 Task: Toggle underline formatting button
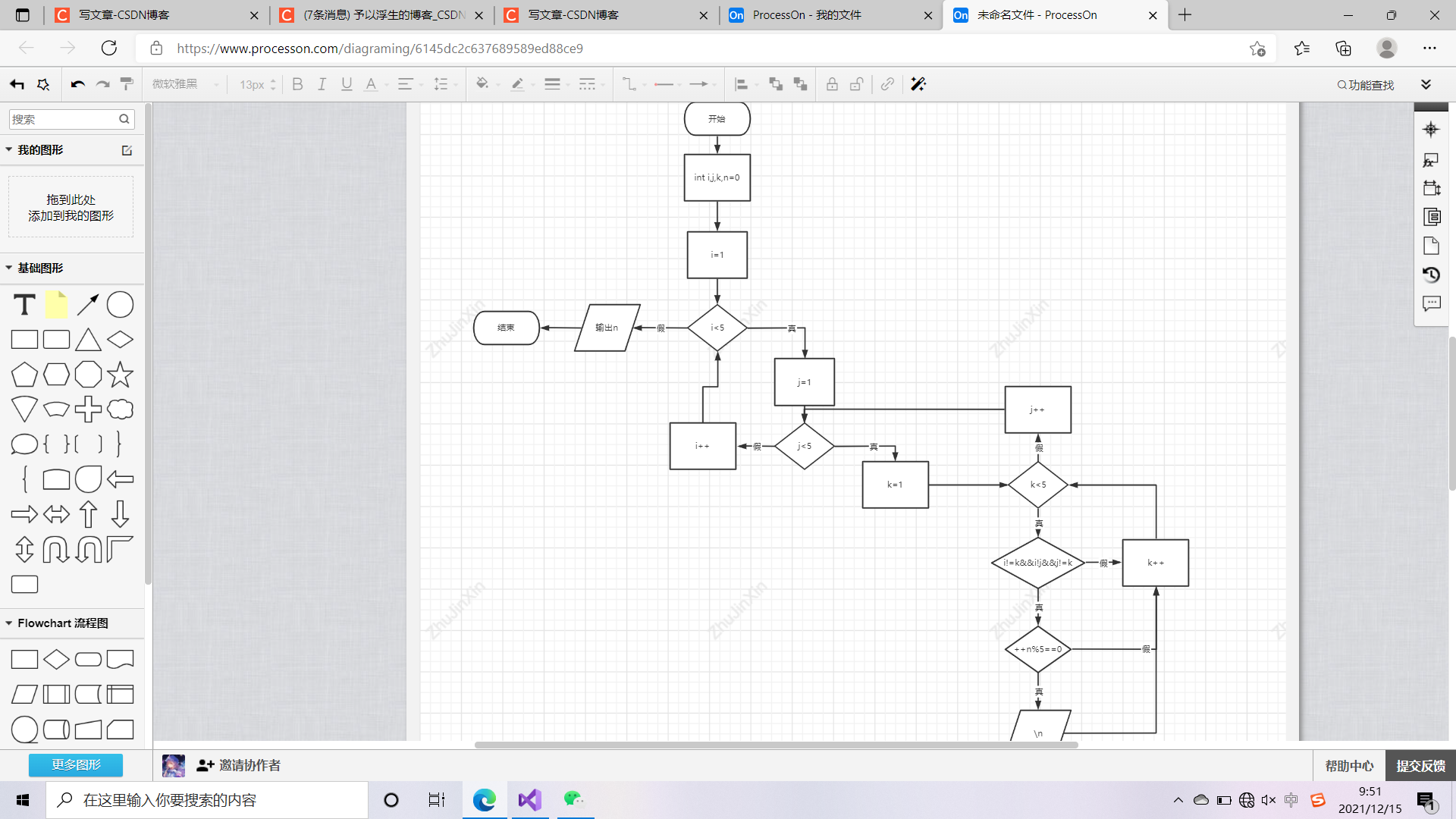click(347, 84)
